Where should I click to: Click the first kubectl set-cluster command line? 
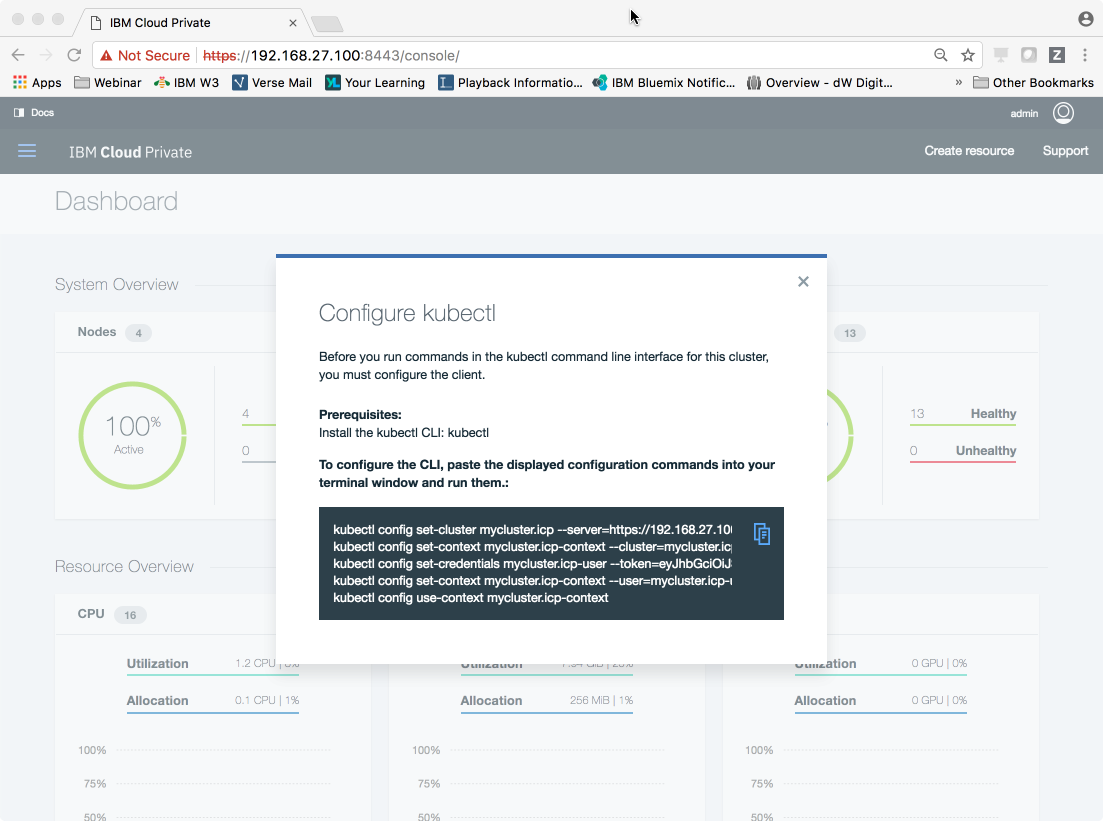(x=533, y=530)
